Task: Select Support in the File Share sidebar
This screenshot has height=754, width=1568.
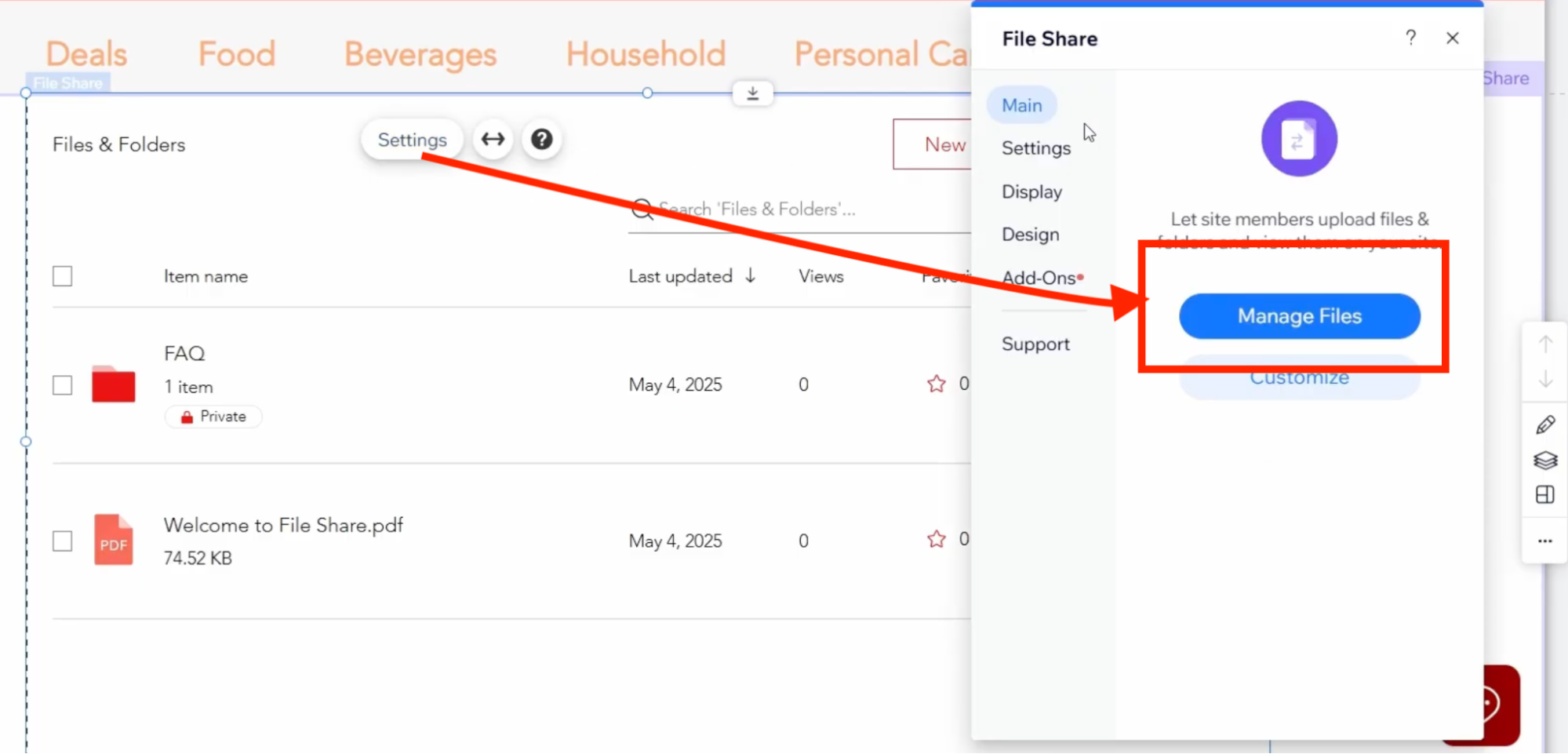Action: click(1035, 344)
